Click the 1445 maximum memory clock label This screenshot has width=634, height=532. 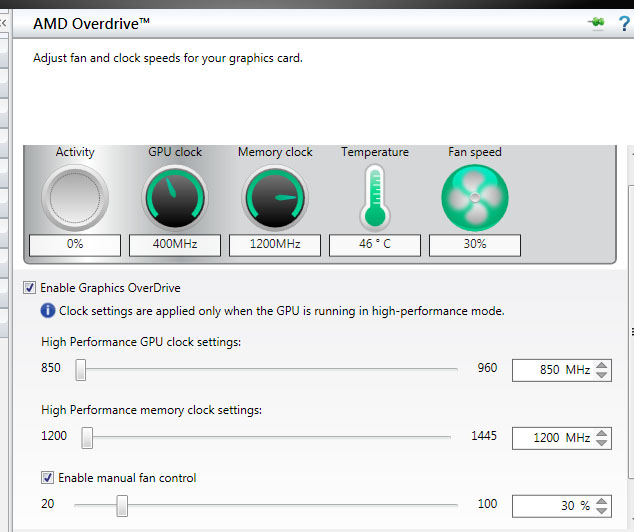(x=484, y=436)
